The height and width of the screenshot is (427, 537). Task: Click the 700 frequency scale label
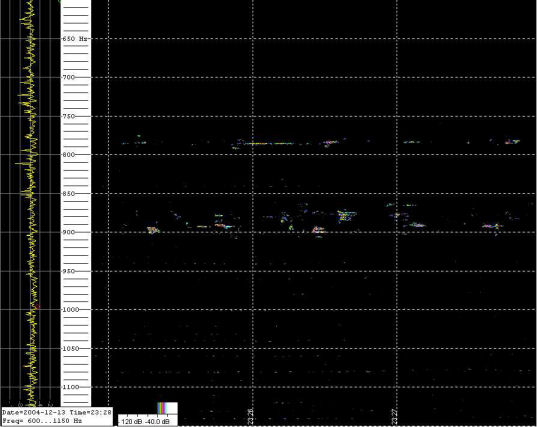(68, 77)
